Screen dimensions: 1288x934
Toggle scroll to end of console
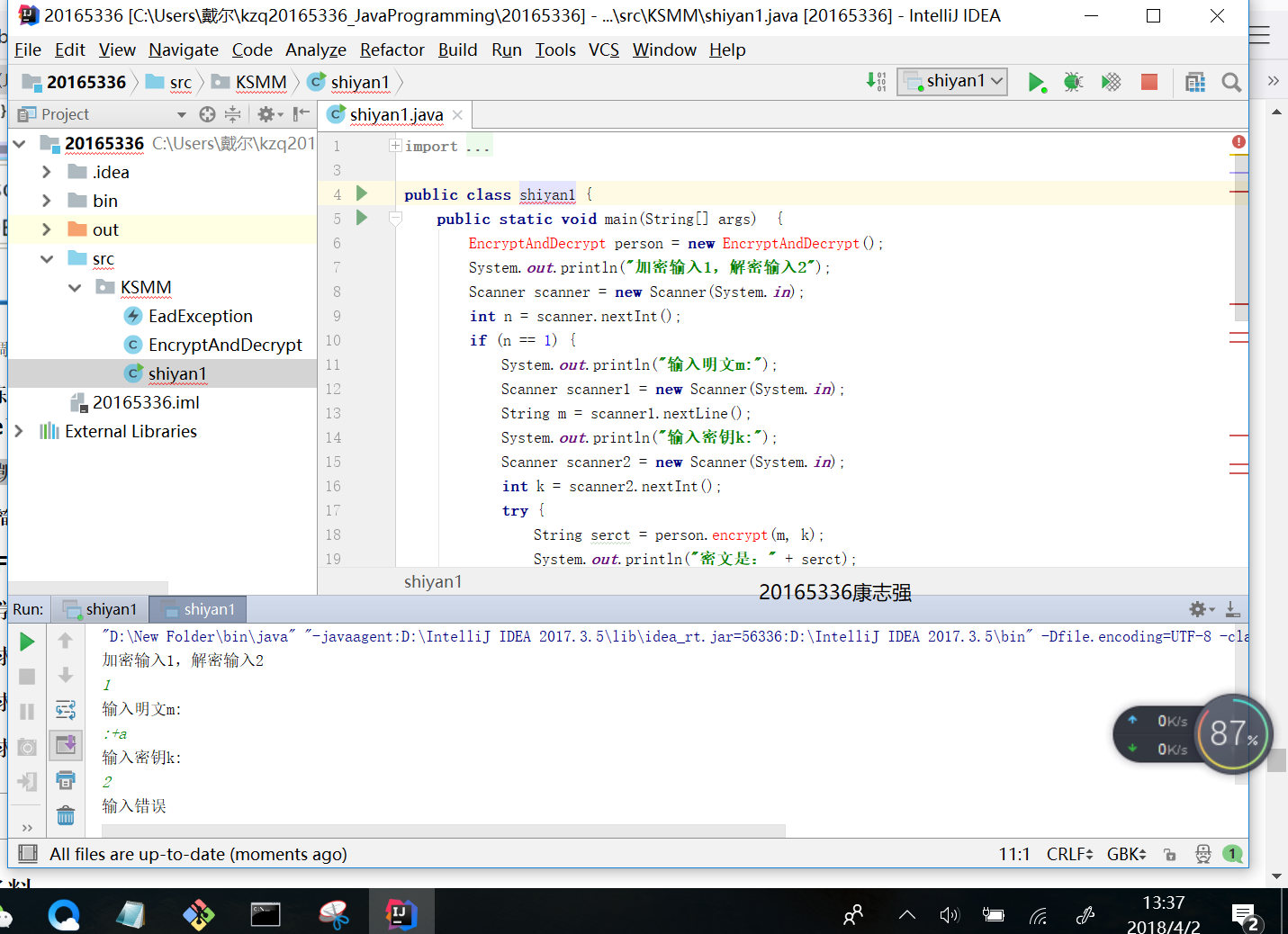point(66,745)
